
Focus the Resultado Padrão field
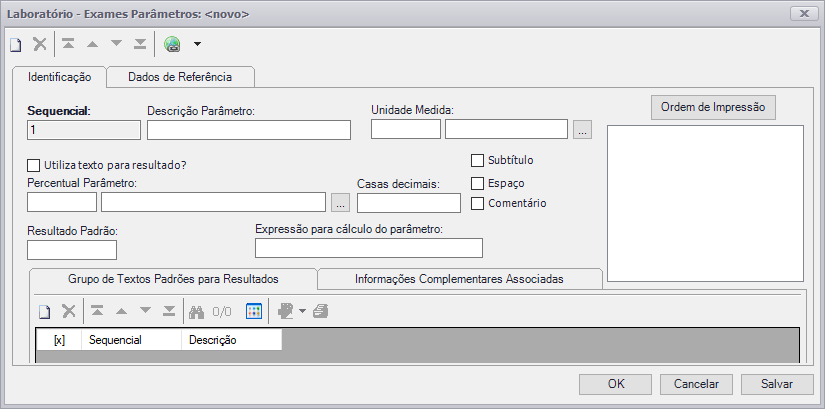tap(72, 250)
